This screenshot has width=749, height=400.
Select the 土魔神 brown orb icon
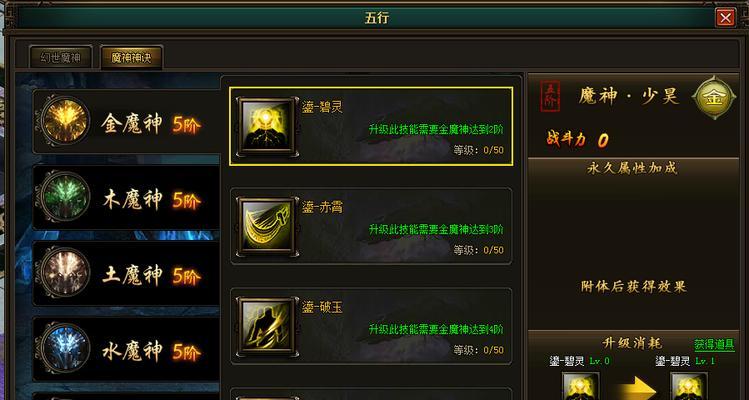65,272
